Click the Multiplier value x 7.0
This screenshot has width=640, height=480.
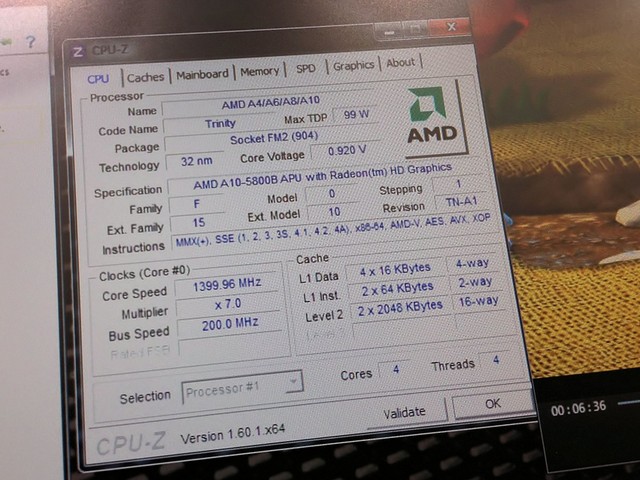click(228, 304)
